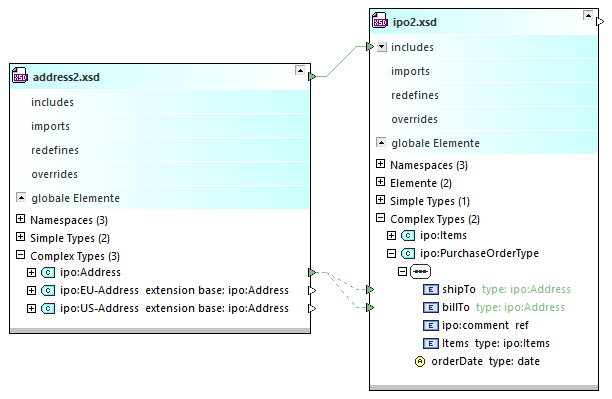Expand Elemente (2) in ipo2.xsd
This screenshot has width=612, height=399.
[x=381, y=182]
